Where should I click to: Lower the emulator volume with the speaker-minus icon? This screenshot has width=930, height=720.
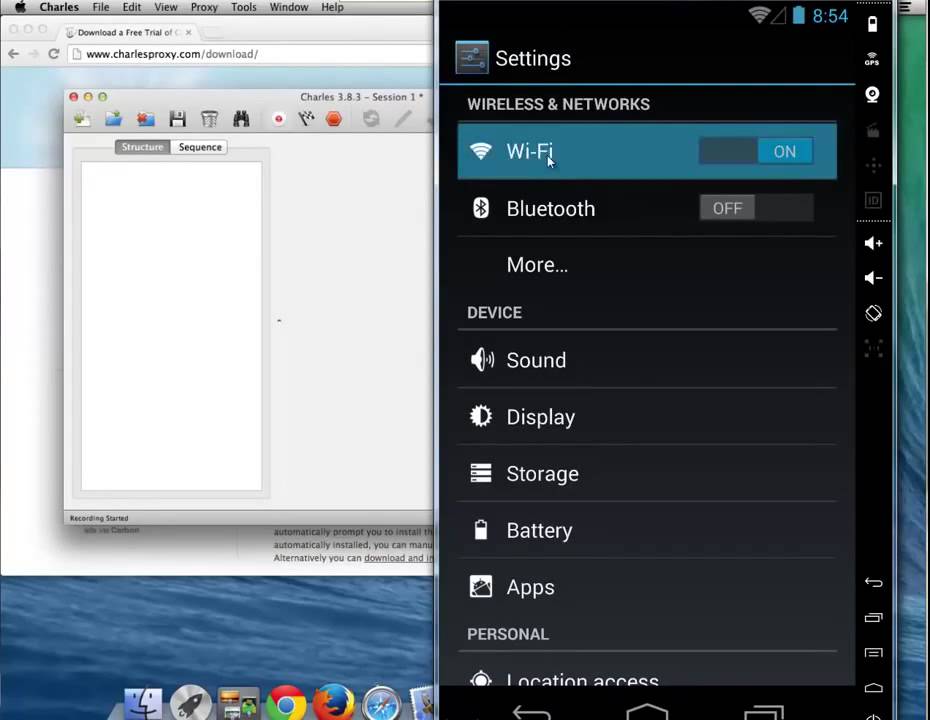(873, 278)
